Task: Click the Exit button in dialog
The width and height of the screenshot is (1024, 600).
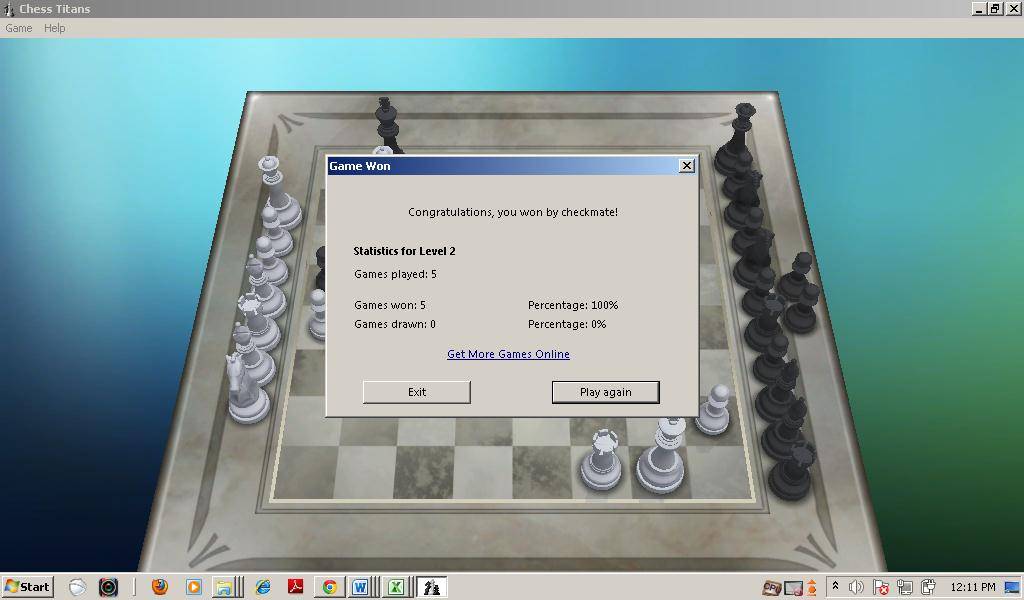Action: pyautogui.click(x=417, y=392)
